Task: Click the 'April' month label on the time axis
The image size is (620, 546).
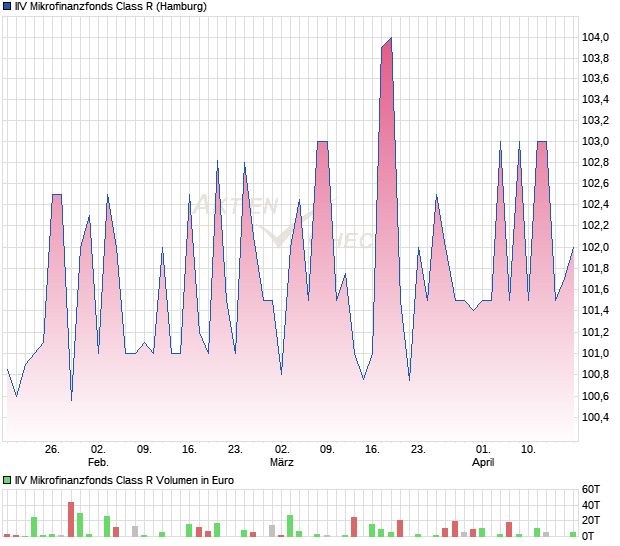Action: coord(483,463)
